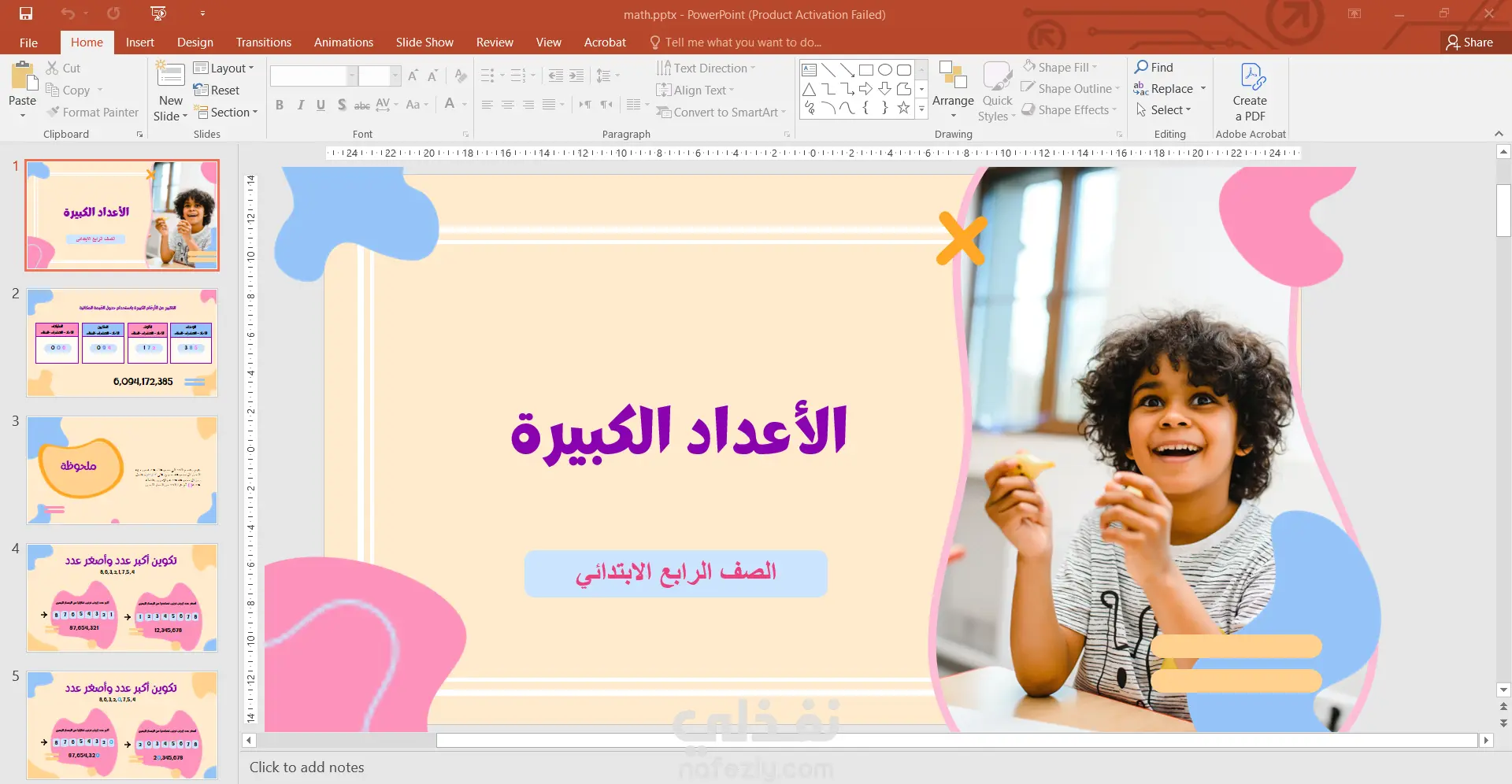Toggle Justify paragraph alignment
This screenshot has height=784, width=1512.
coord(549,105)
